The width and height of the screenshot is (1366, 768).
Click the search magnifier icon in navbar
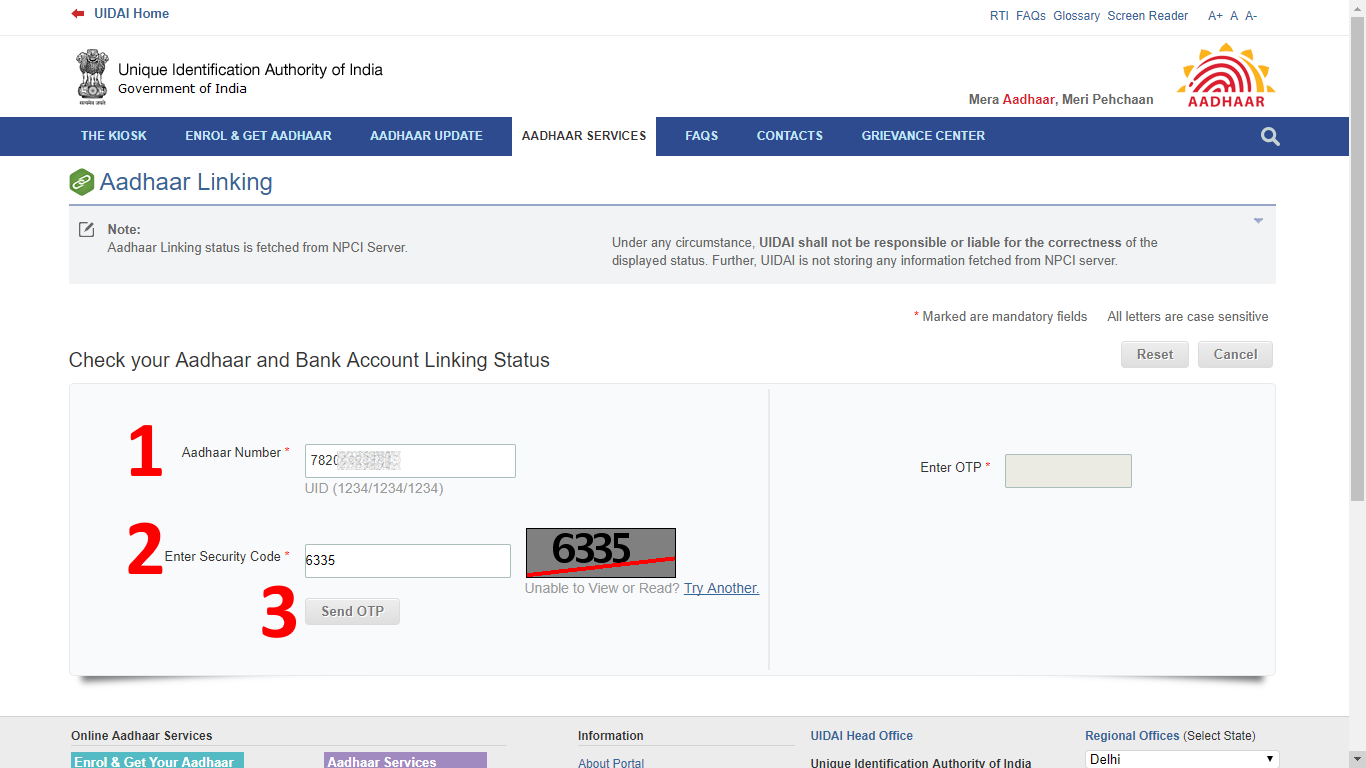tap(1270, 137)
